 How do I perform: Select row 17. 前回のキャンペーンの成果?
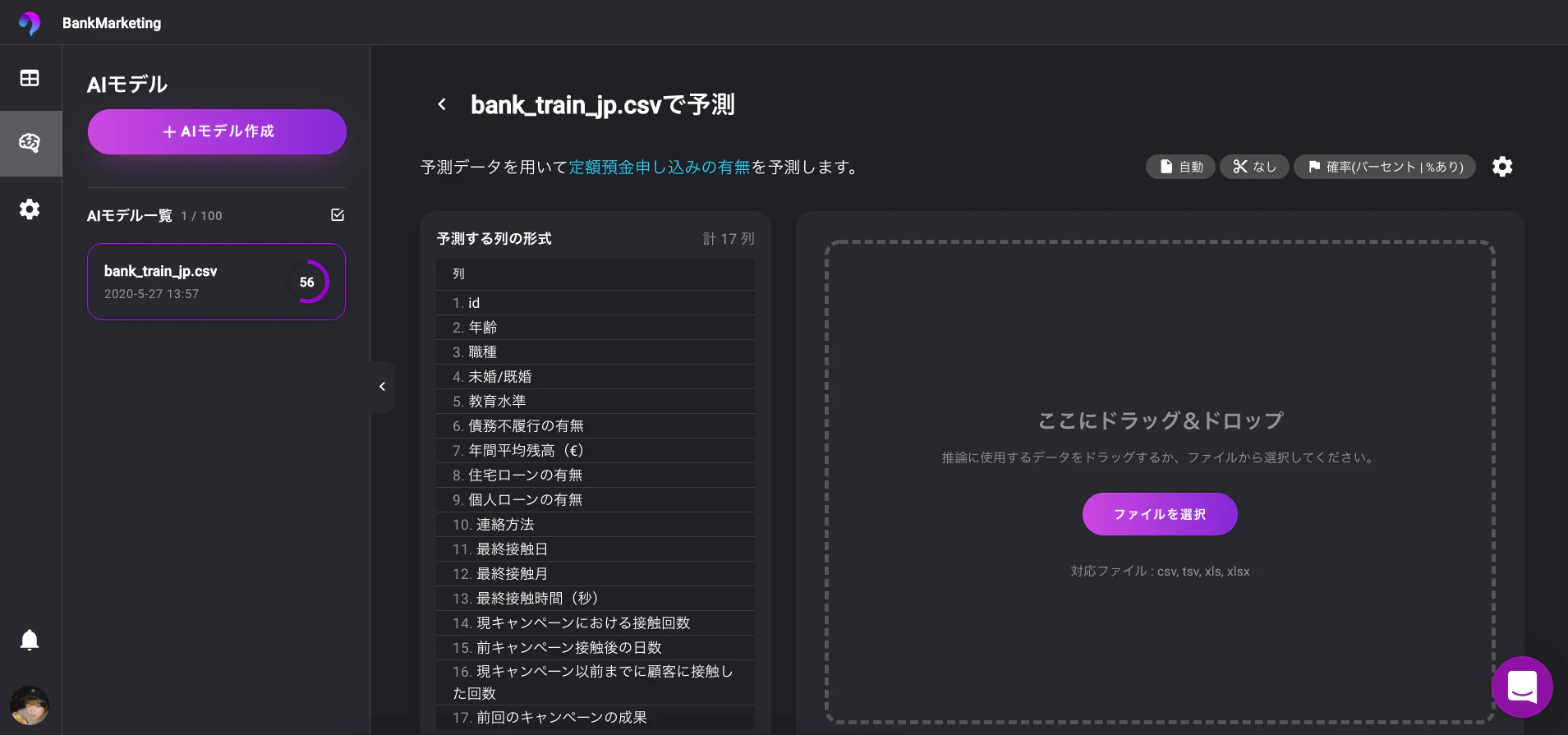595,718
